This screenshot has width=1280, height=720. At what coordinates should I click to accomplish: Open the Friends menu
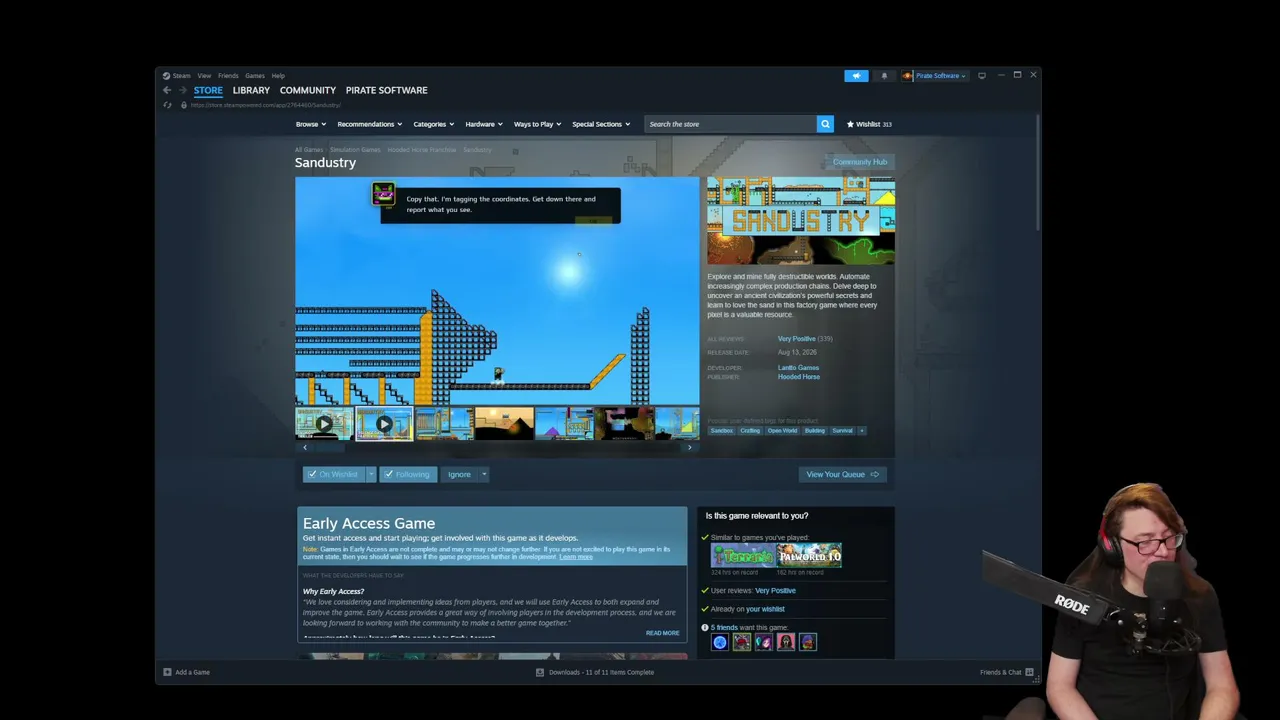(x=228, y=76)
